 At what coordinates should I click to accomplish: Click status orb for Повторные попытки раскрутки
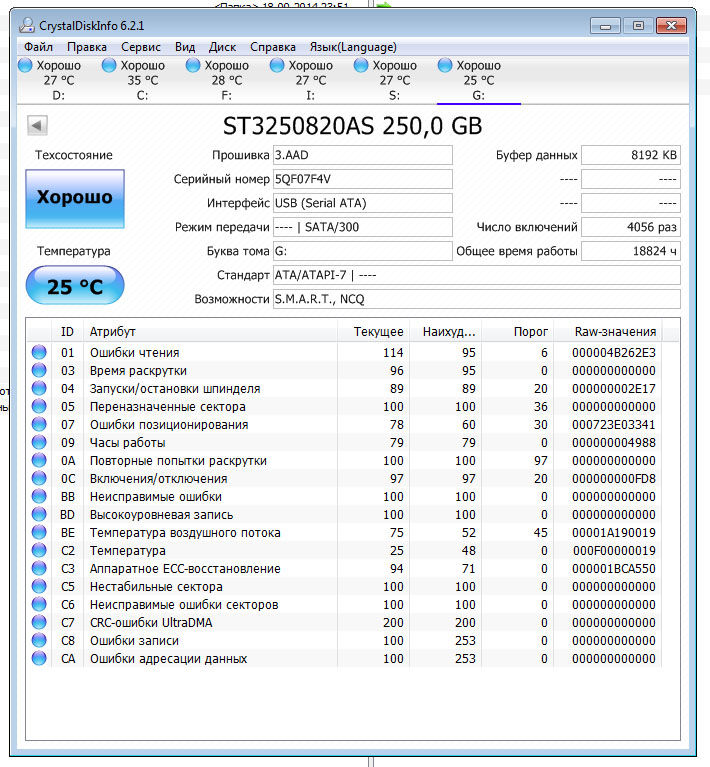coord(39,460)
